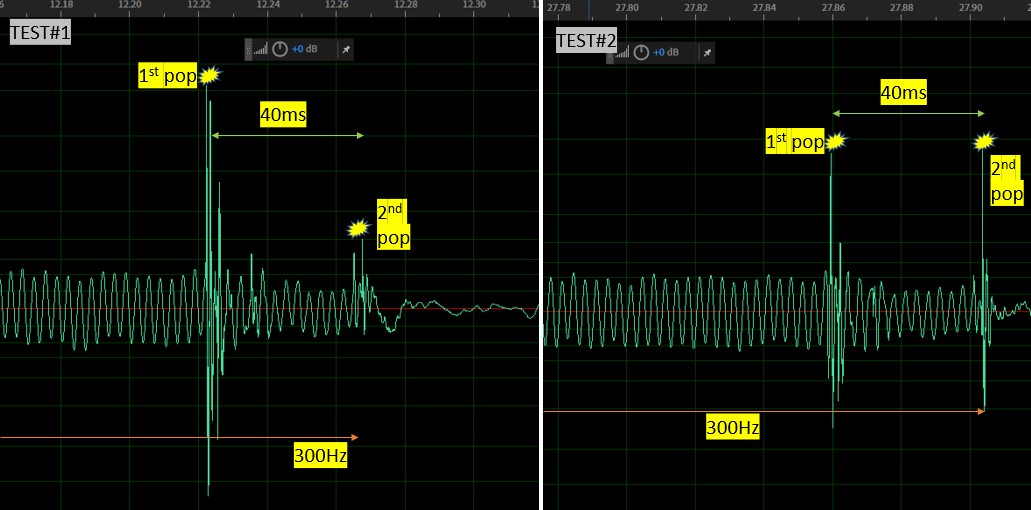This screenshot has width=1031, height=510.
Task: Click 12.20 on the left timeline ruler
Action: click(130, 4)
